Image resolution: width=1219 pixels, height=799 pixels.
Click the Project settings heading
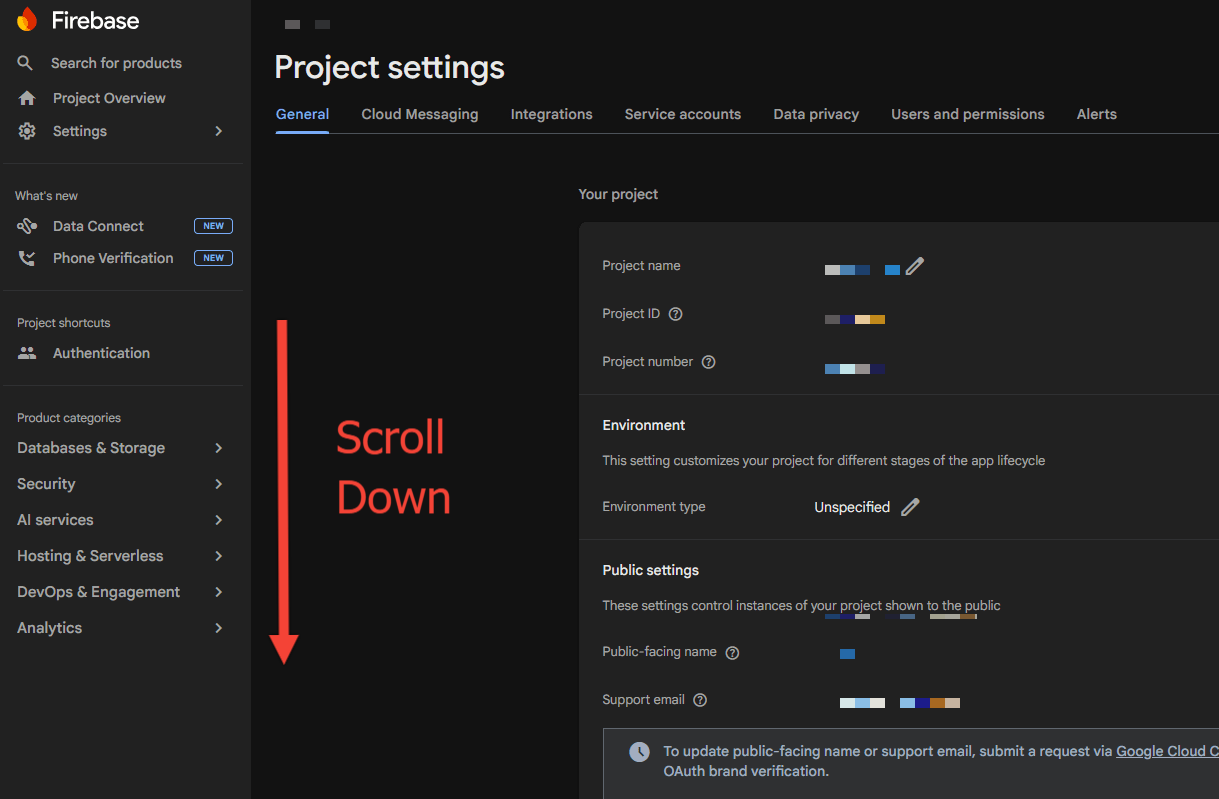pos(389,68)
